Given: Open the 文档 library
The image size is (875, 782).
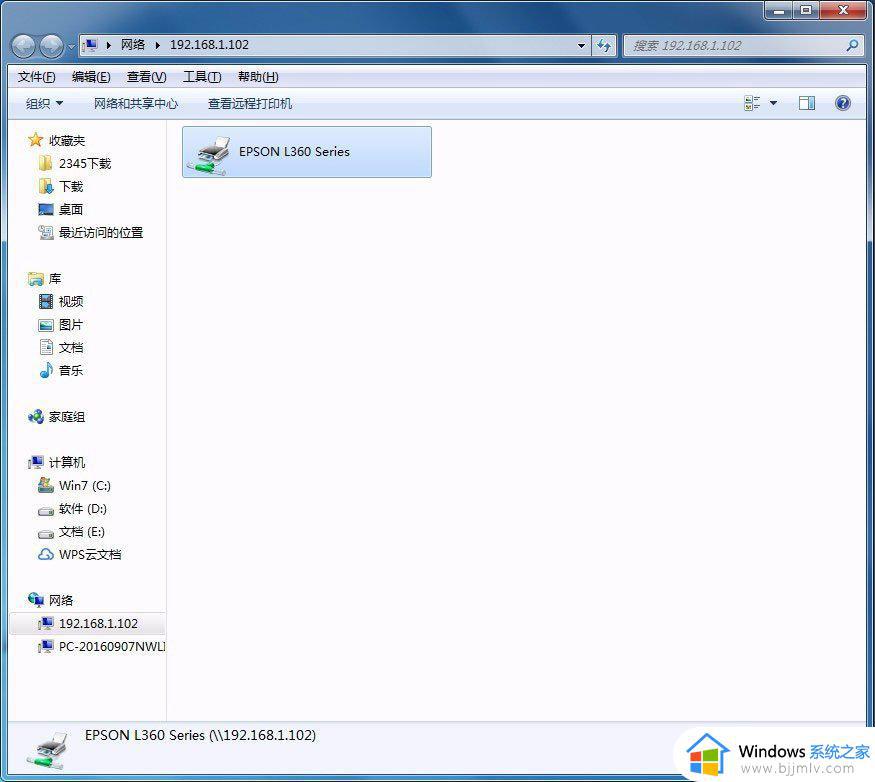Looking at the screenshot, I should (71, 348).
